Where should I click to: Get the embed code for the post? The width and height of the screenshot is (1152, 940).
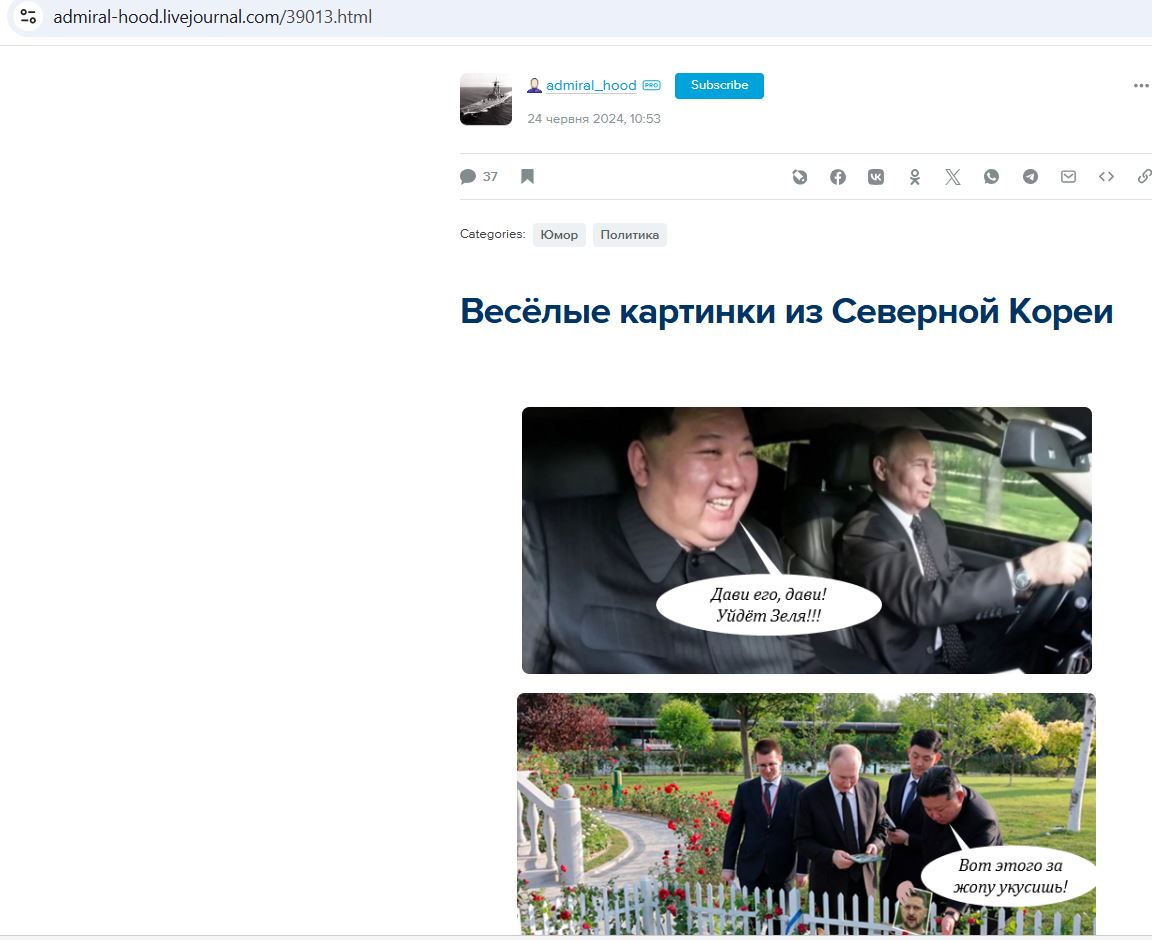click(1106, 176)
